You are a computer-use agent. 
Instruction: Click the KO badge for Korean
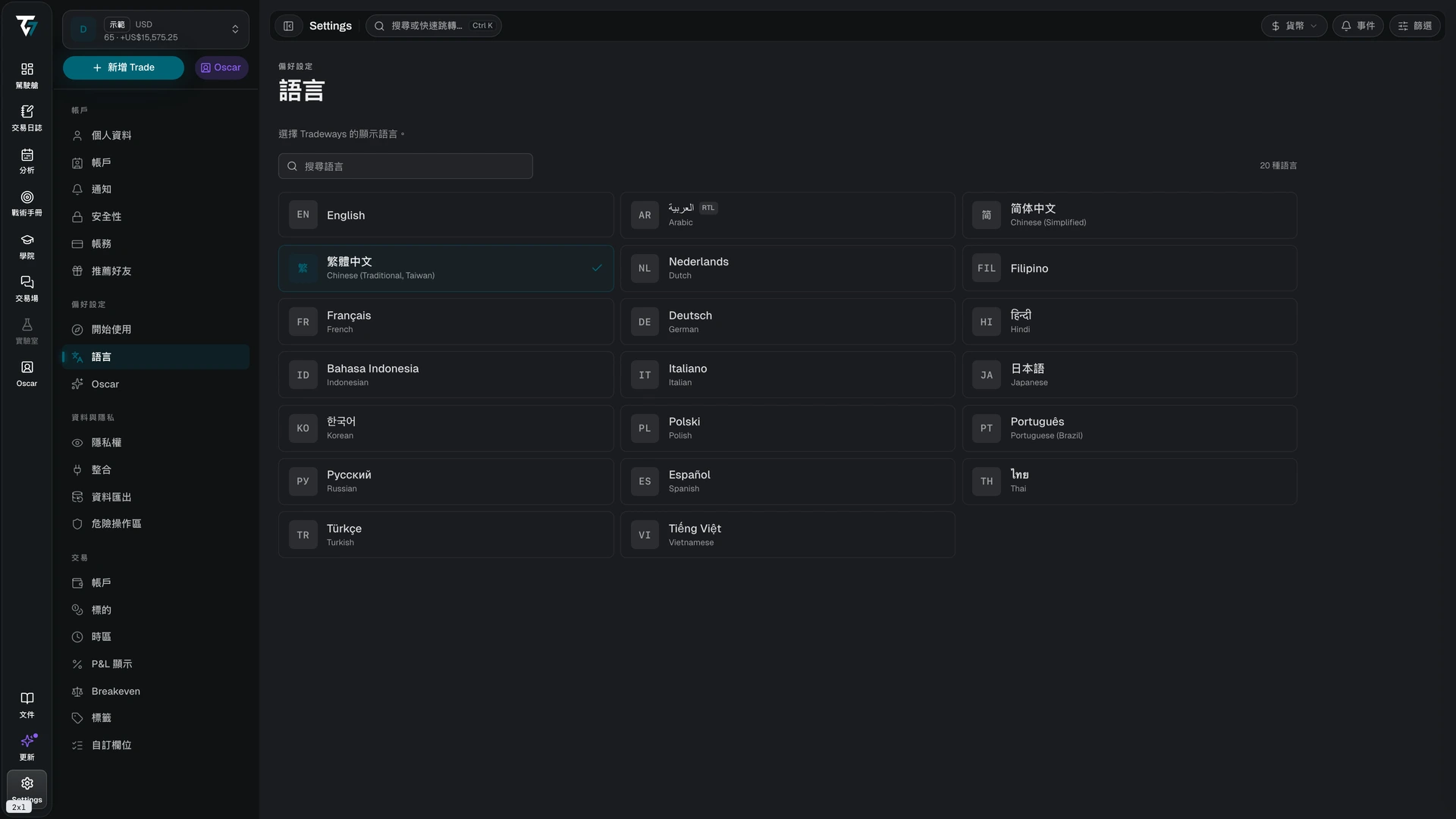pos(303,428)
